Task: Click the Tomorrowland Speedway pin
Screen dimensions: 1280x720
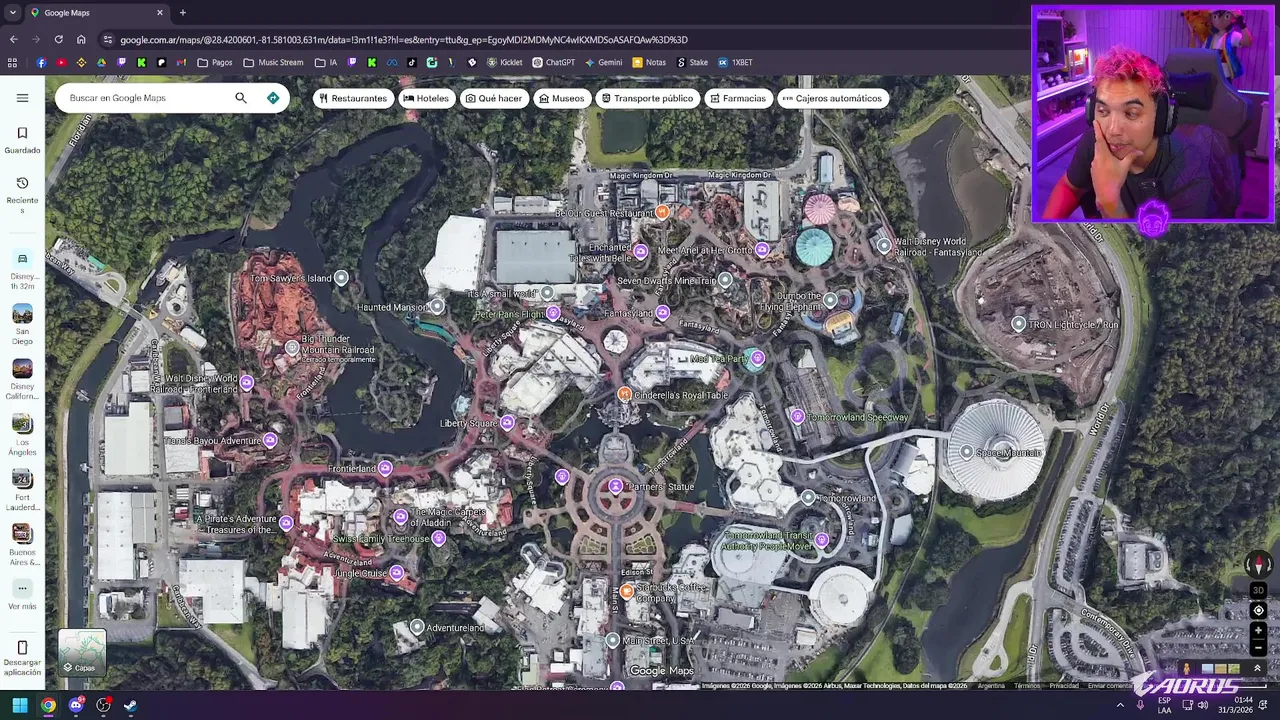Action: pos(797,417)
